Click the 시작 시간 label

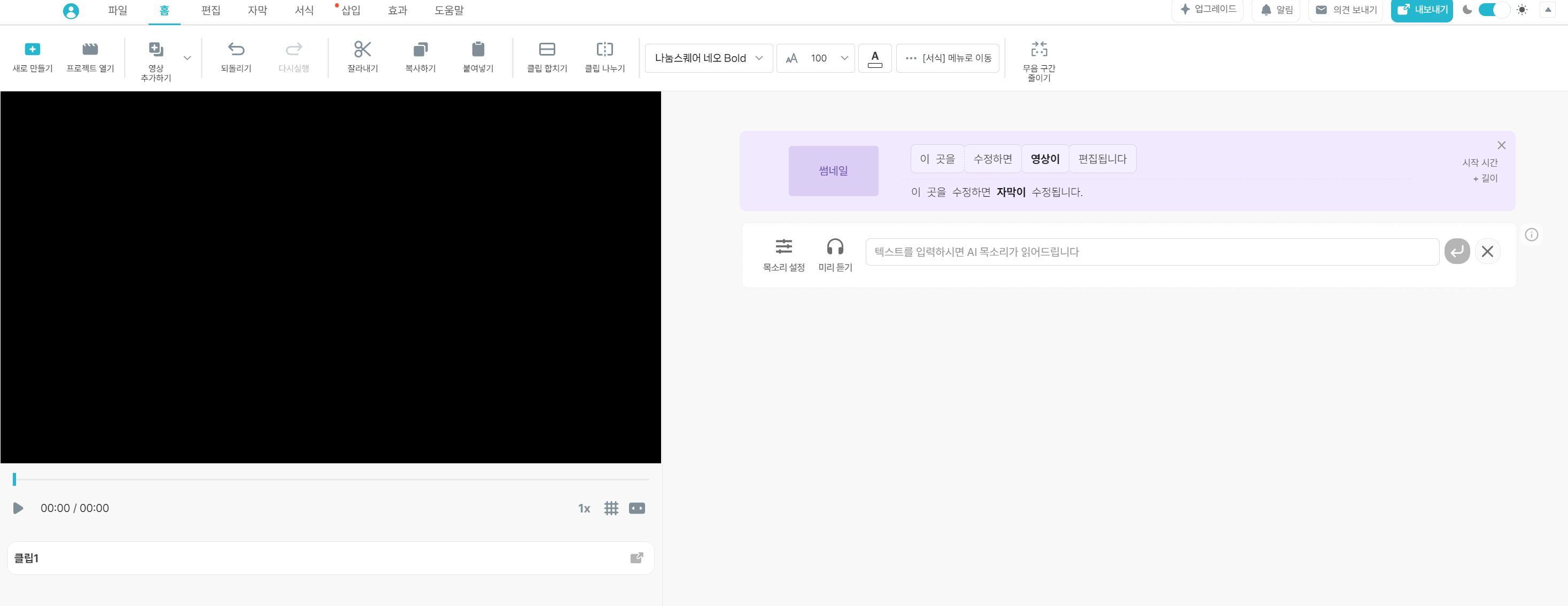pyautogui.click(x=1480, y=162)
